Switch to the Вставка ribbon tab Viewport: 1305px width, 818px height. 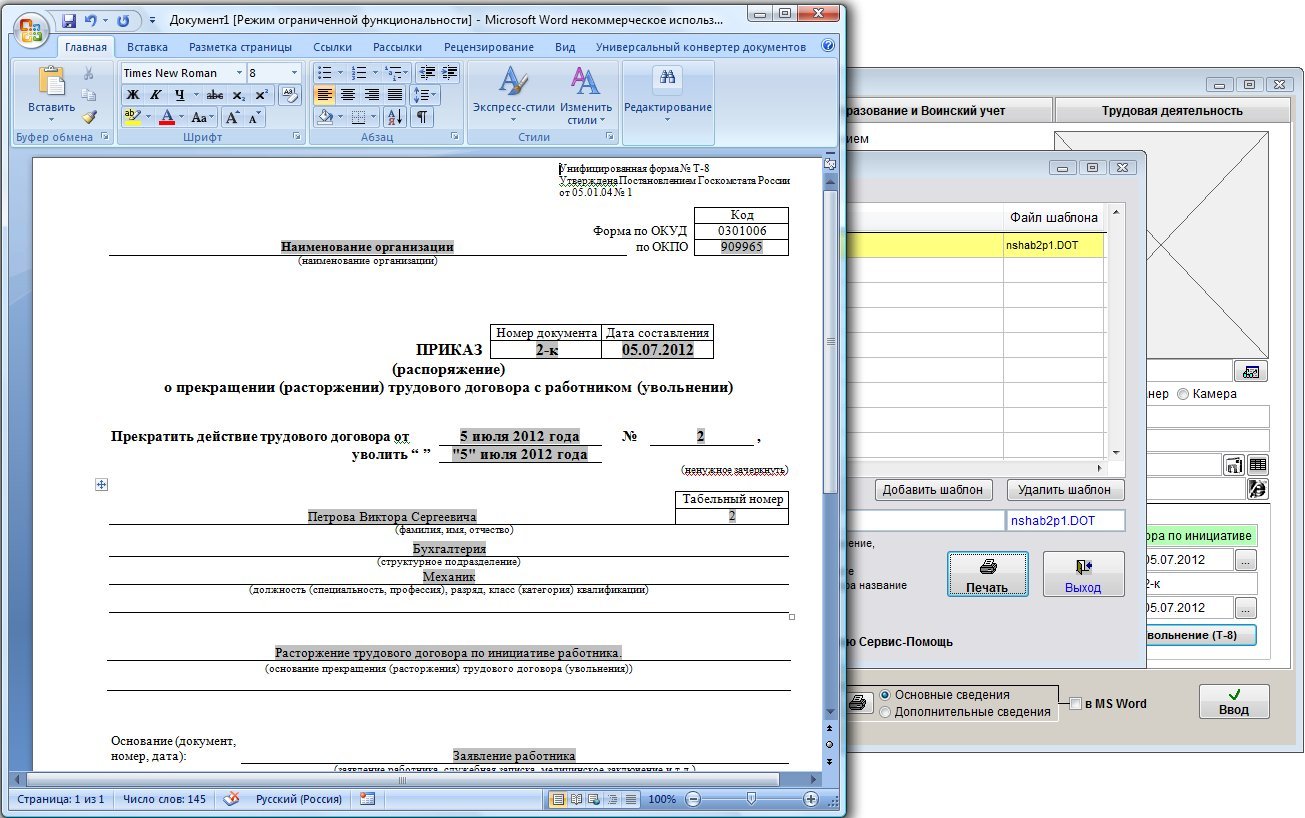pos(147,47)
